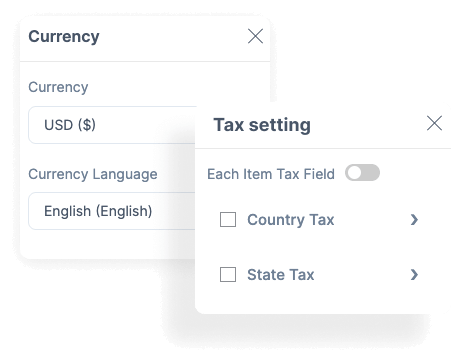
Task: Click the Country Tax label
Action: [291, 220]
